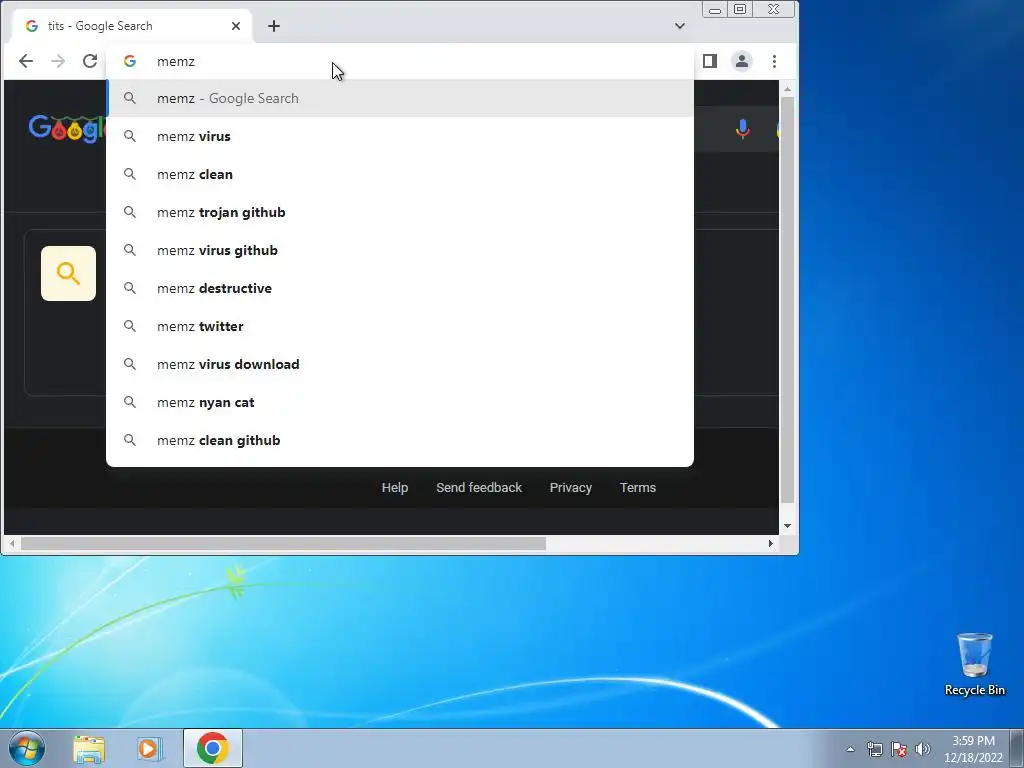Close the 'tits - Google Search' tab

tap(236, 26)
